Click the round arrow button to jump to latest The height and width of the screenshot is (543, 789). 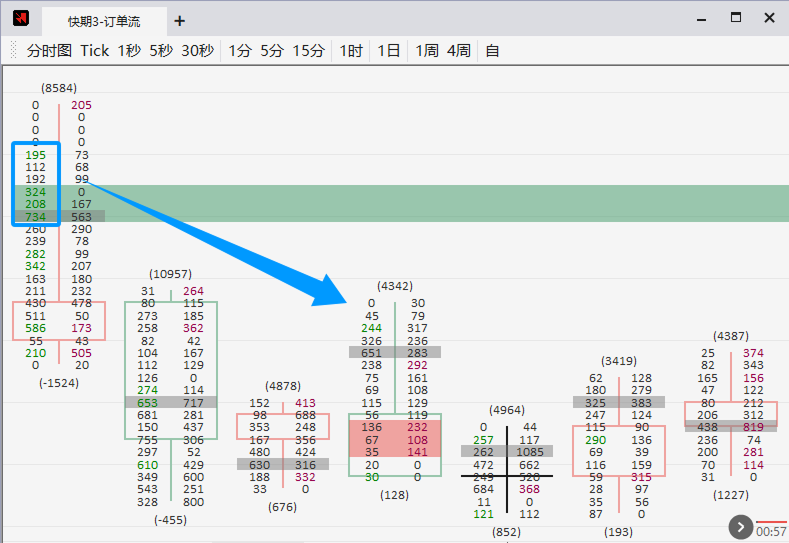click(x=740, y=527)
